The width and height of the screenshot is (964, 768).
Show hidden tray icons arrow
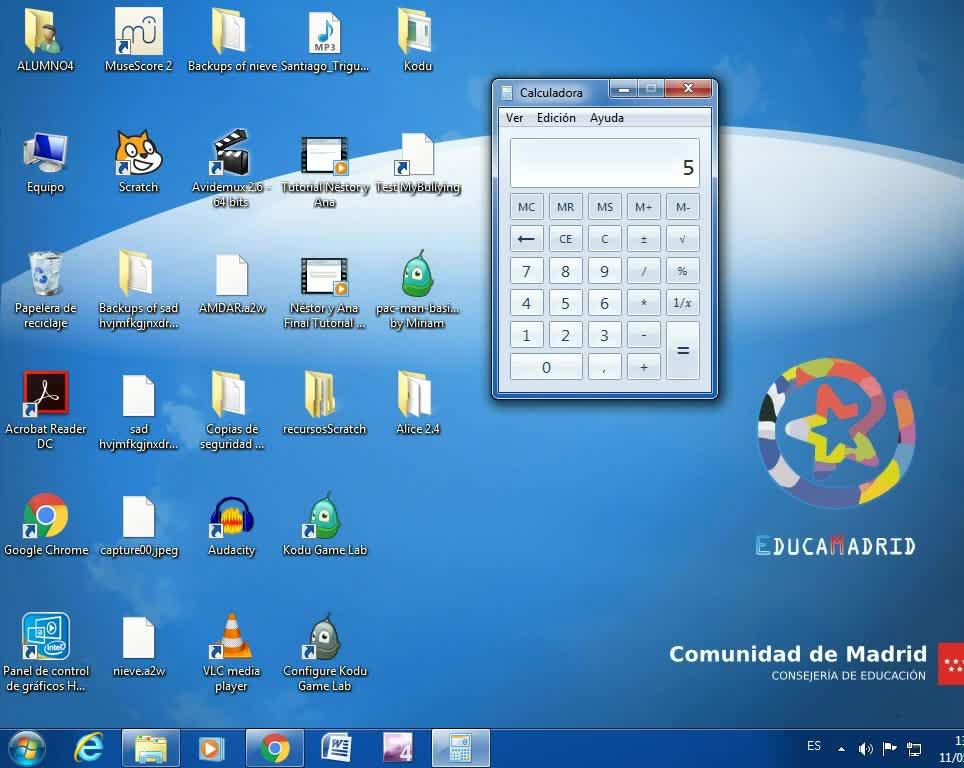(x=841, y=748)
